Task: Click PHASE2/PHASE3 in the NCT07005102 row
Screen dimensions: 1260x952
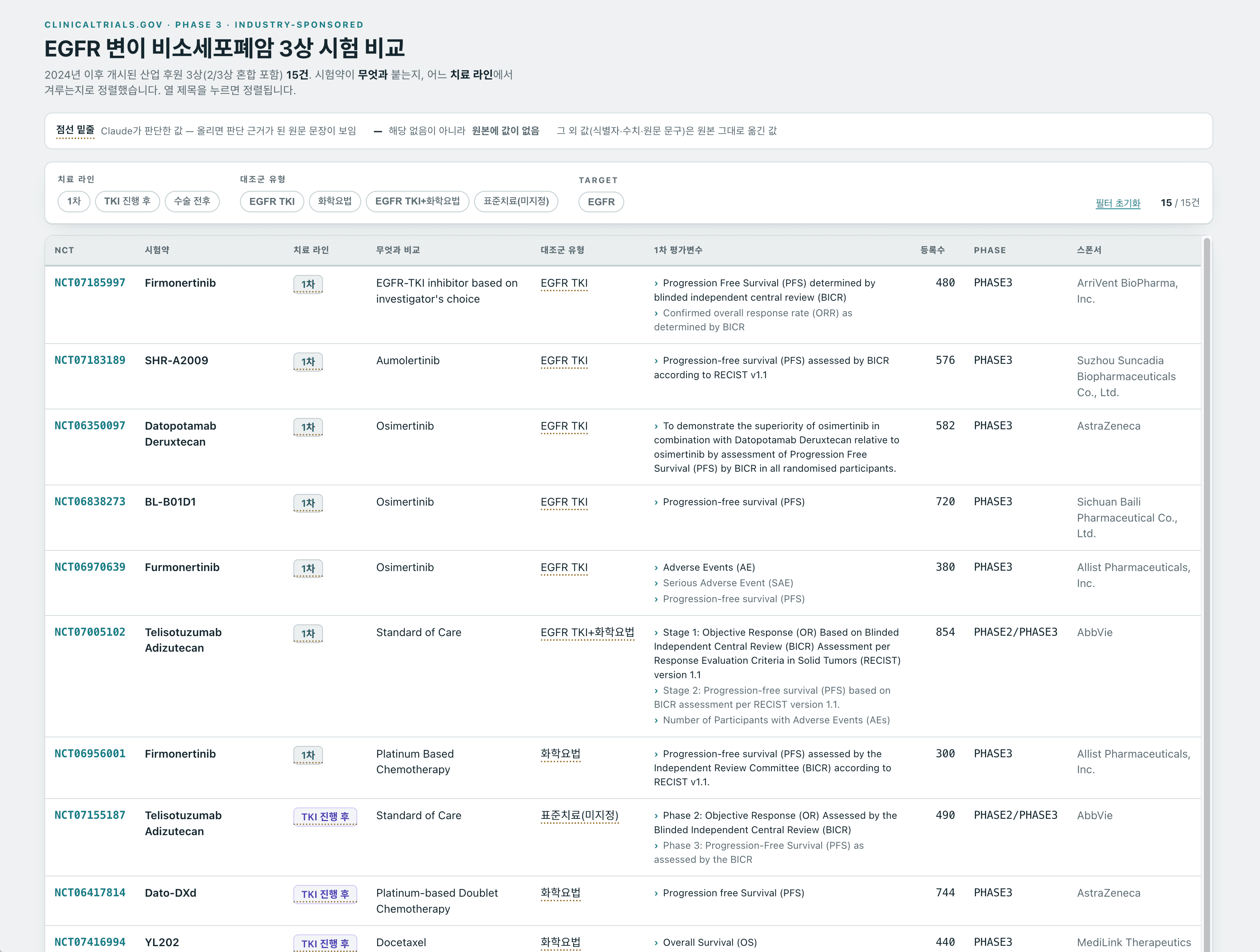Action: pyautogui.click(x=1016, y=632)
